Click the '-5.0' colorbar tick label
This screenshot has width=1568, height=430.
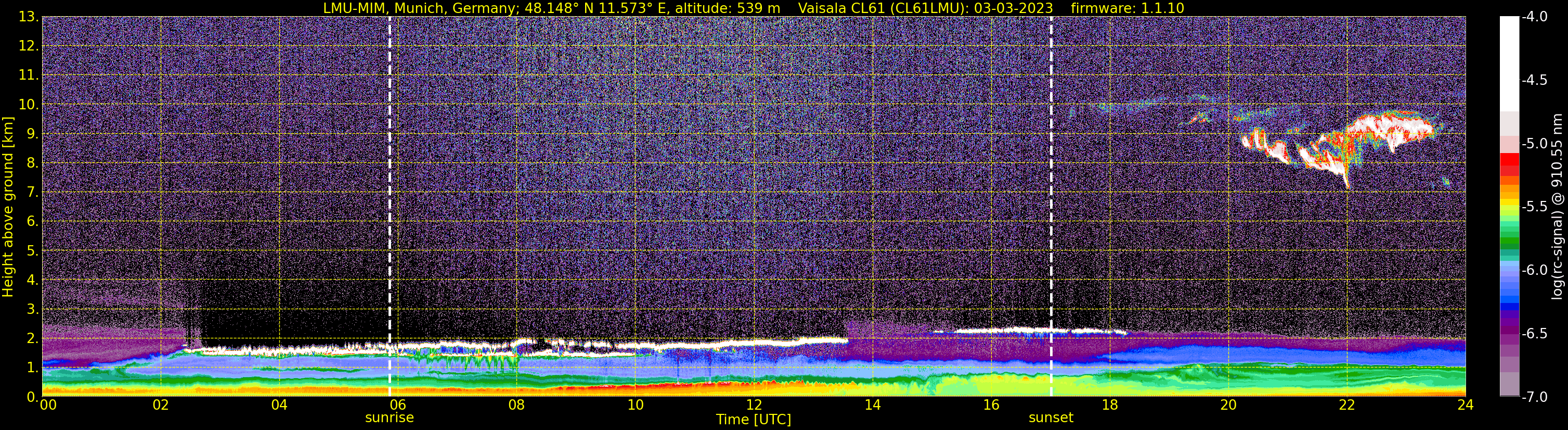[x=1535, y=144]
